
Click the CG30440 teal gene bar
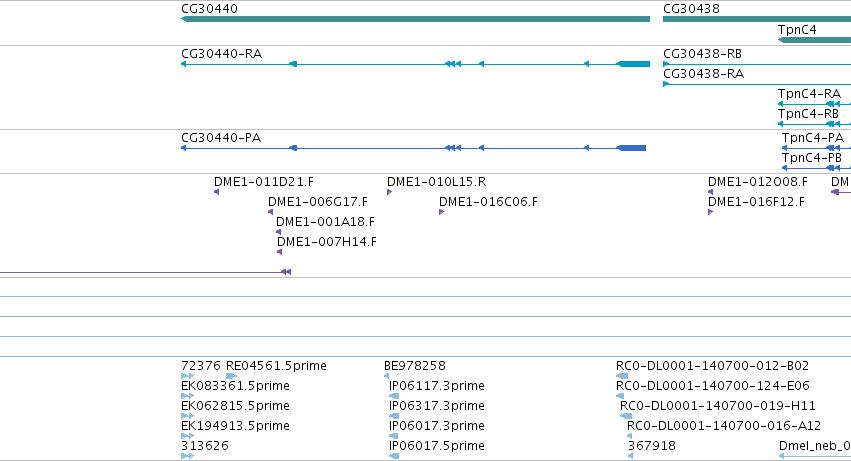(415, 19)
